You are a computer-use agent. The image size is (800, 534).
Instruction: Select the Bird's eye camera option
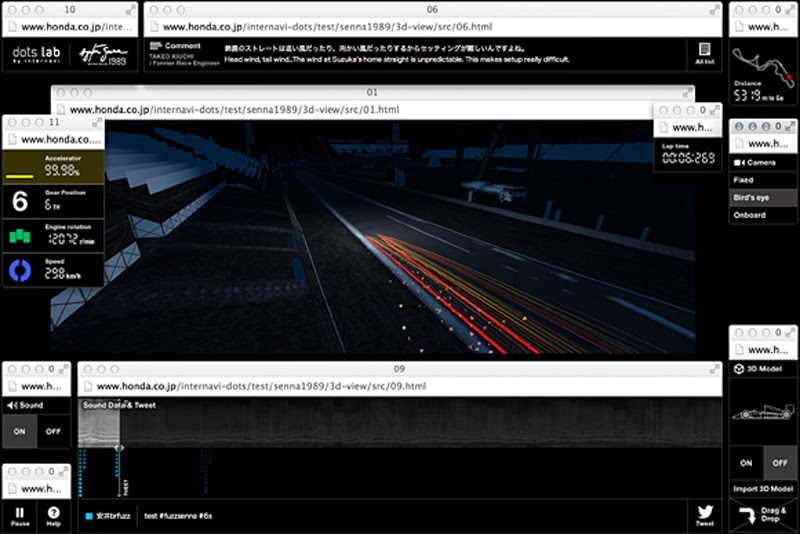[763, 197]
